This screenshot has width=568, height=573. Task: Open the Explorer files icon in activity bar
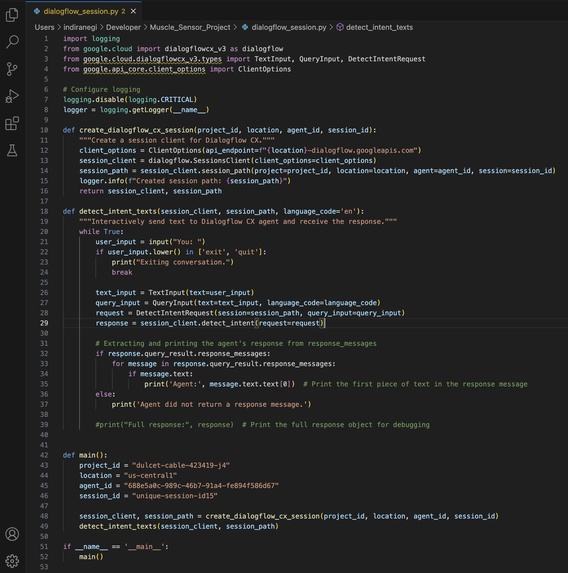point(12,15)
